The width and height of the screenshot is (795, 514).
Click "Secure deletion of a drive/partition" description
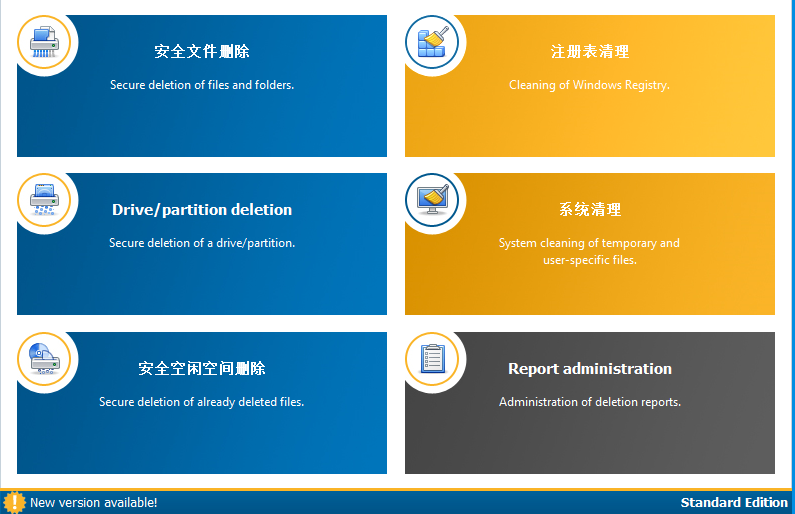click(x=202, y=243)
